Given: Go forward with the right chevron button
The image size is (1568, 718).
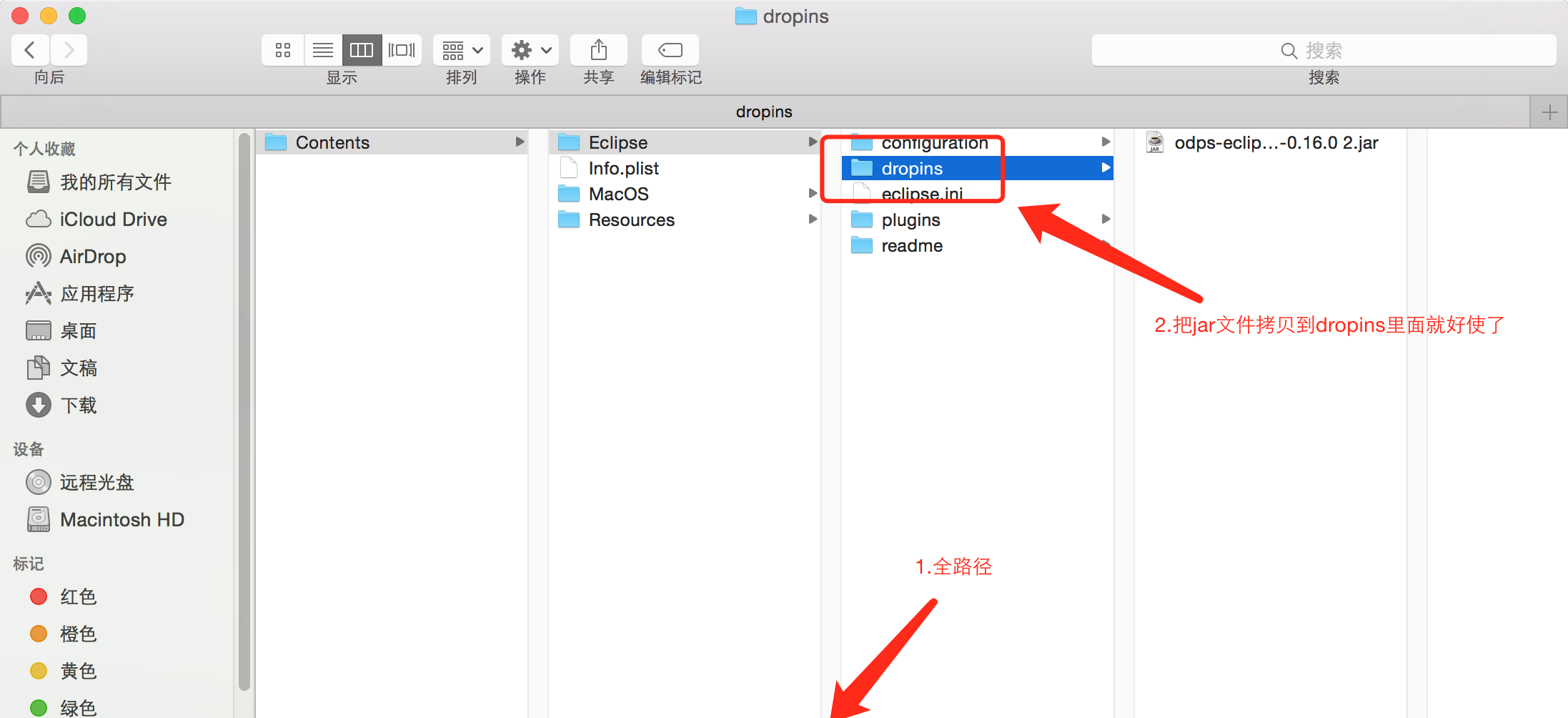Looking at the screenshot, I should (x=69, y=50).
